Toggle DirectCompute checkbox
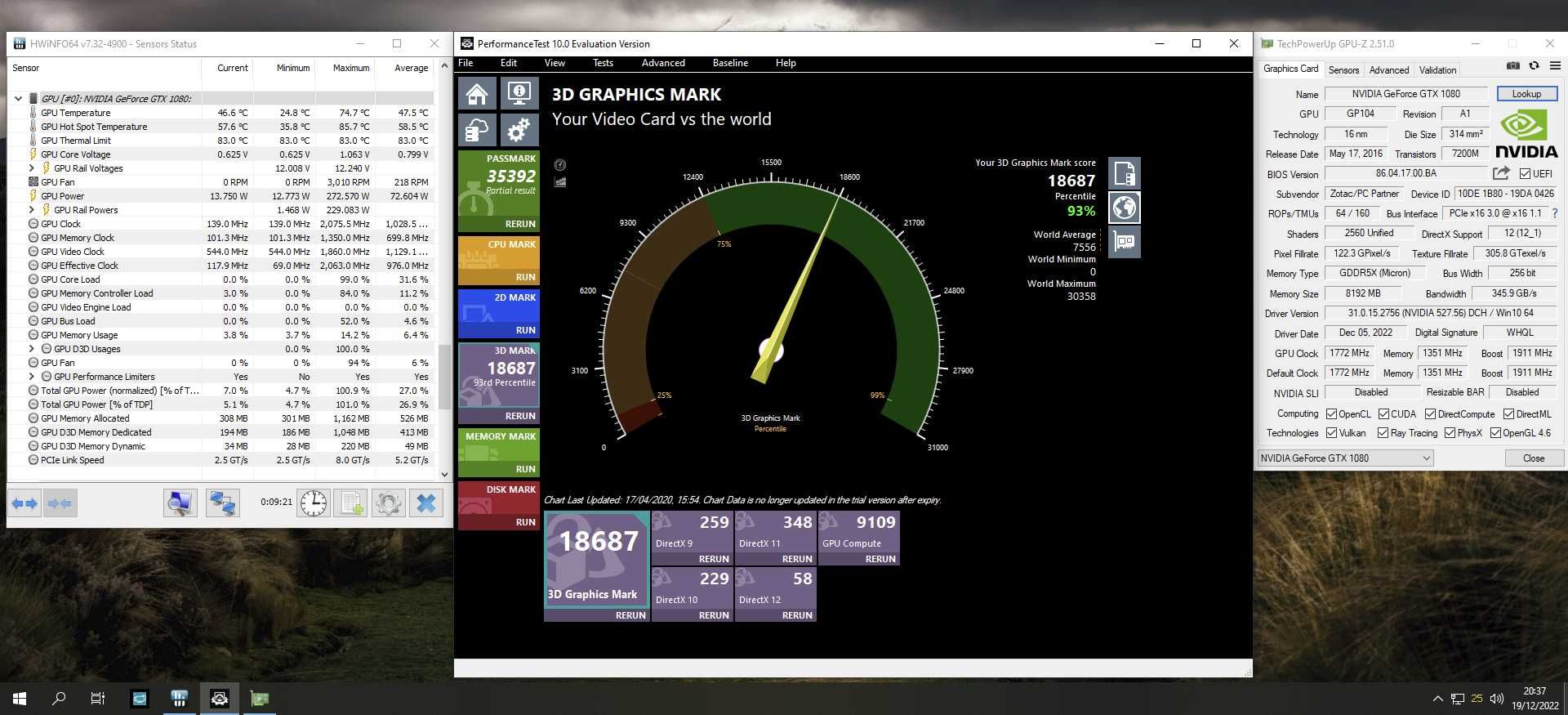The image size is (1568, 715). [x=1430, y=414]
